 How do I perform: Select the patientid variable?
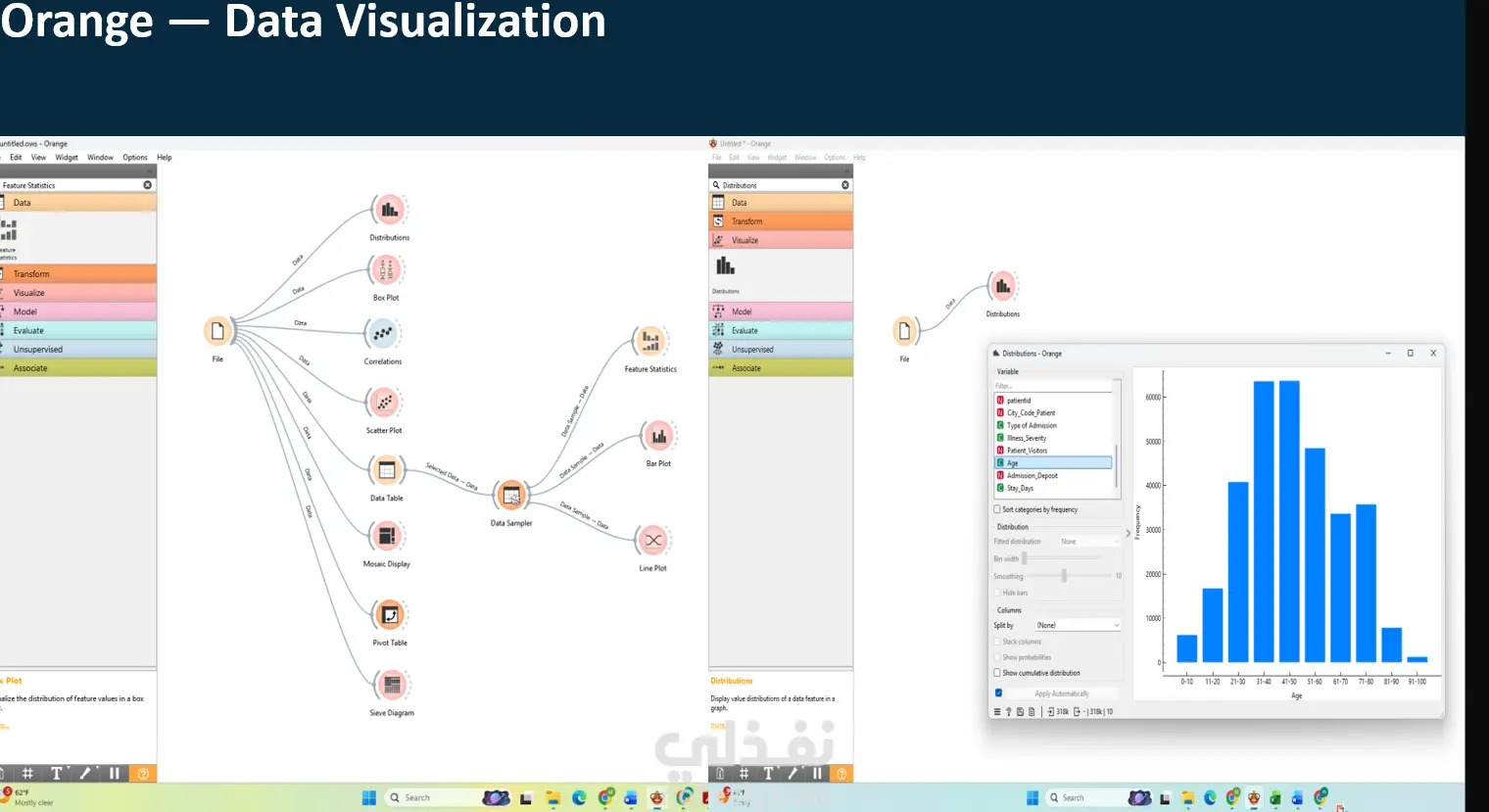coord(1054,401)
